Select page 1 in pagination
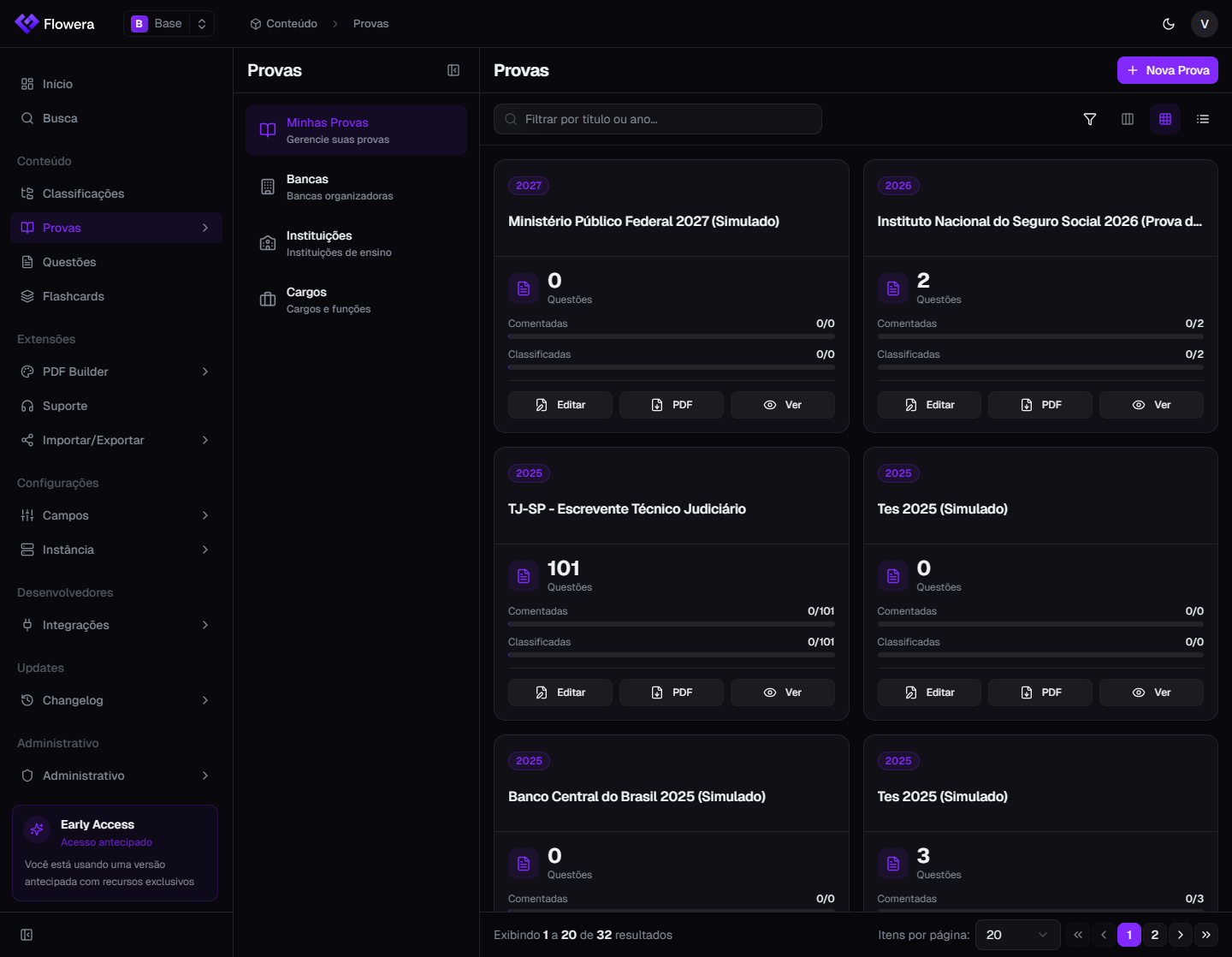1232x957 pixels. (x=1129, y=935)
